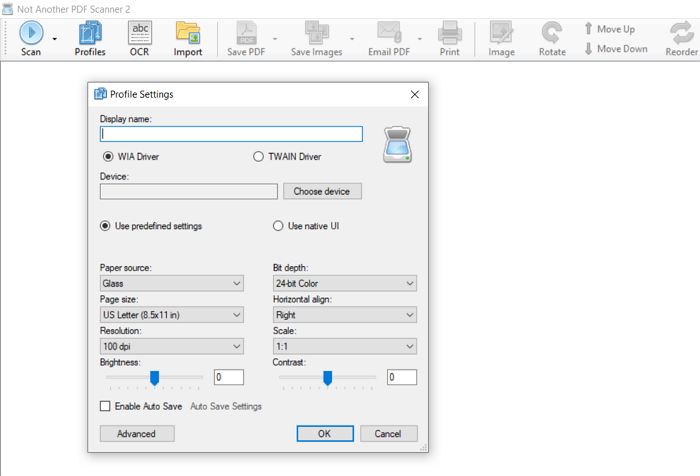Click the Save PDF toolbar icon
This screenshot has width=700, height=476.
[x=246, y=39]
